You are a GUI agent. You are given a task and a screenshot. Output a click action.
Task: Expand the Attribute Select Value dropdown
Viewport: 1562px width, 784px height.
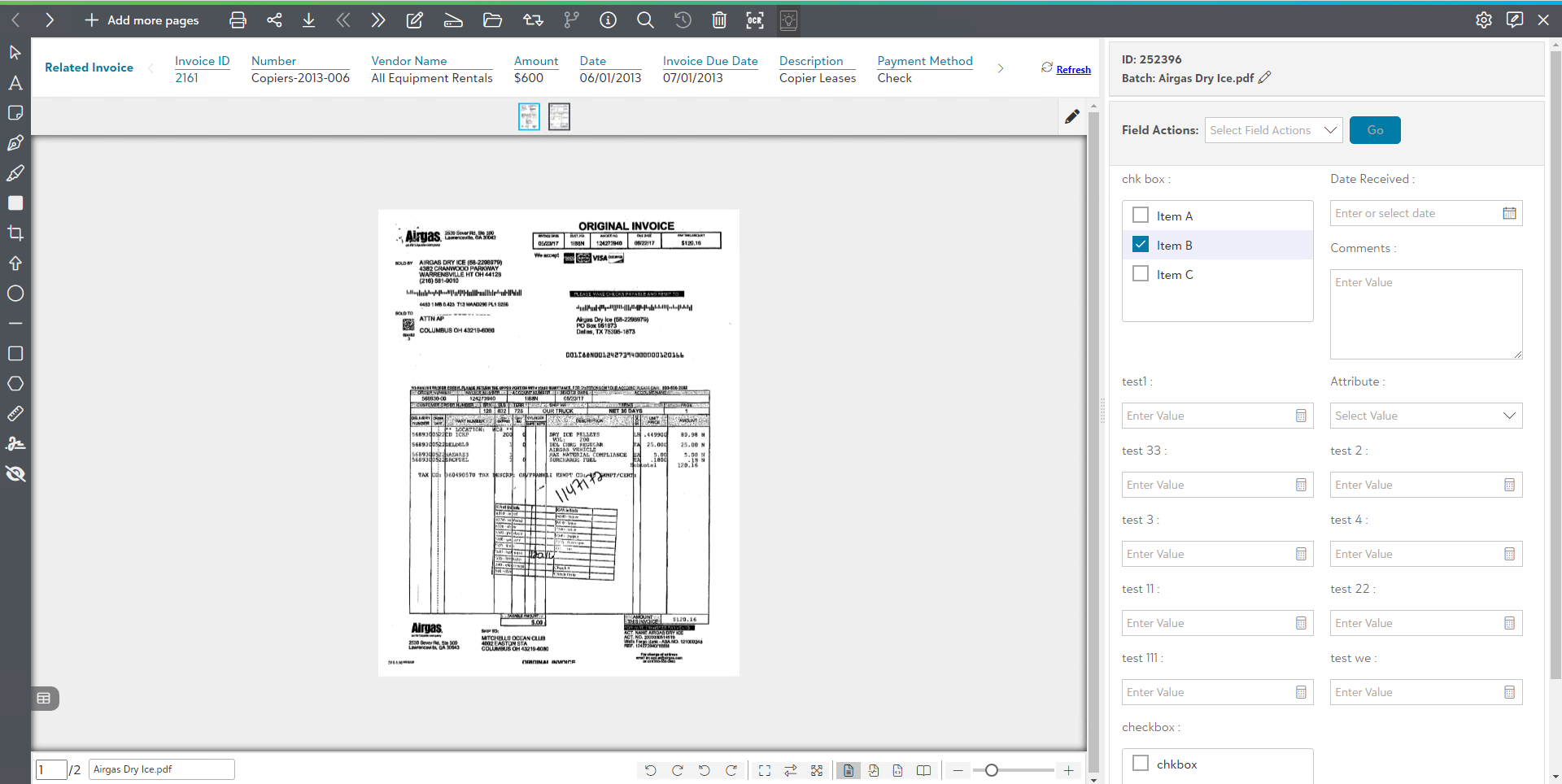point(1425,416)
